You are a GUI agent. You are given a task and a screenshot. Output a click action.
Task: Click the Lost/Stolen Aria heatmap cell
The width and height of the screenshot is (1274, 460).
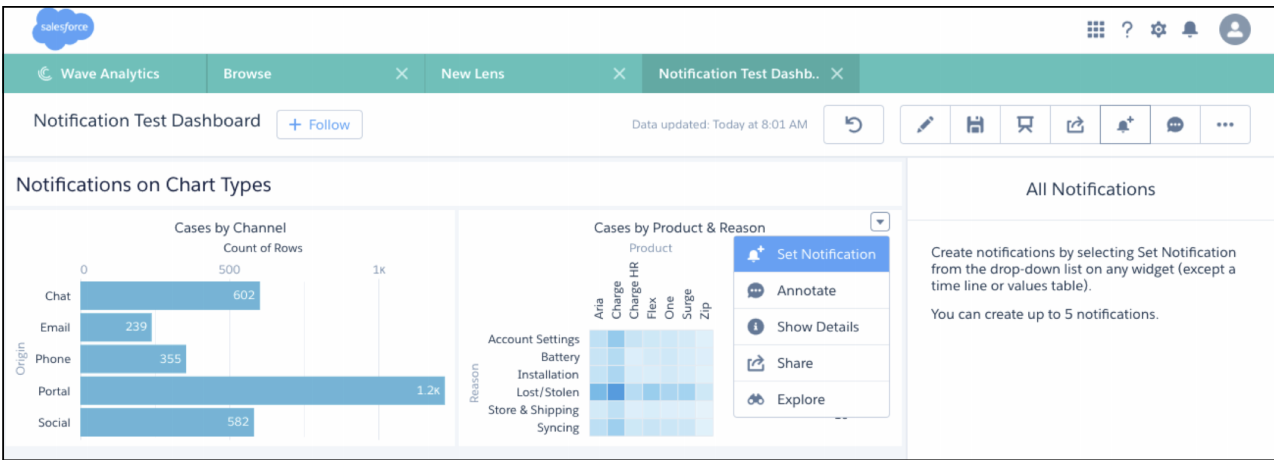[x=598, y=392]
